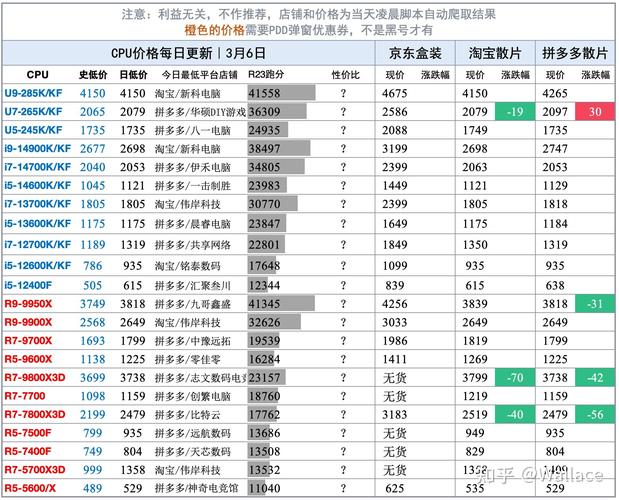
Task: Select the R7-9700X row label
Action: [28, 341]
